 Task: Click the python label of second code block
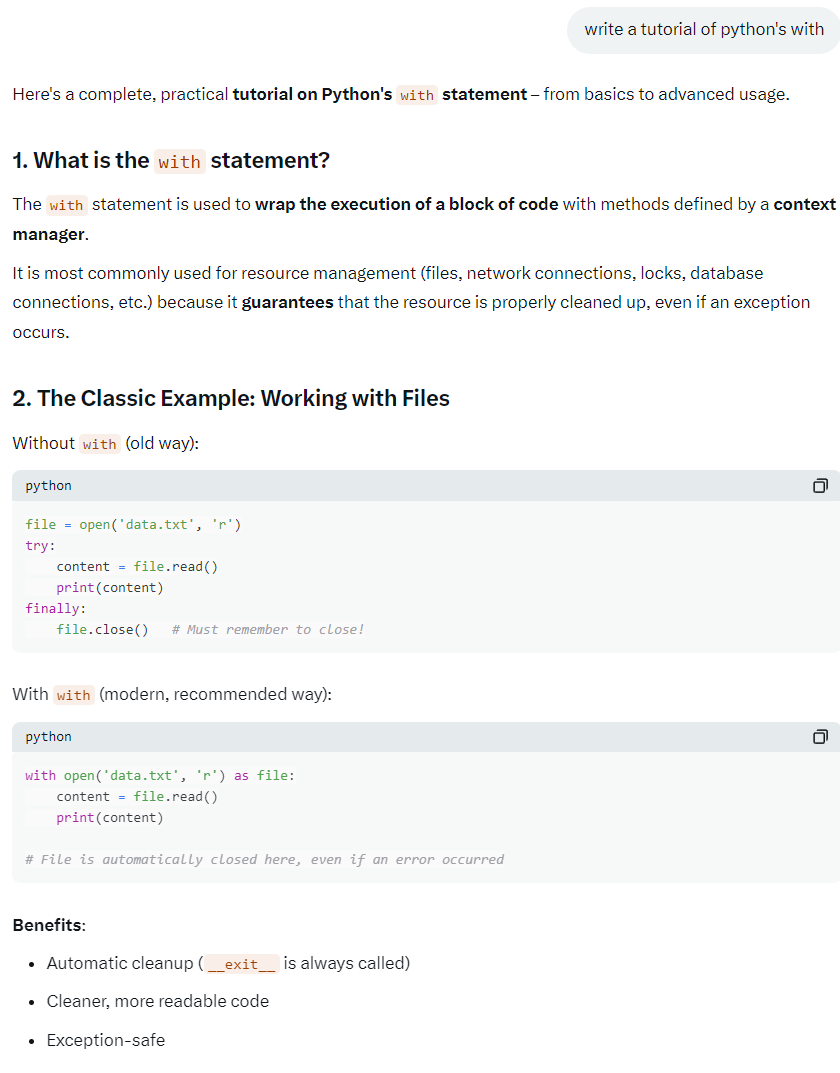(x=49, y=737)
